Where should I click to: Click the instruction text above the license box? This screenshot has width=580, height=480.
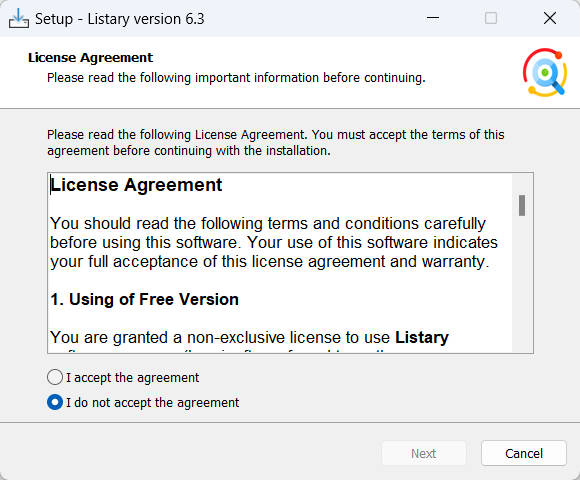pyautogui.click(x=276, y=143)
